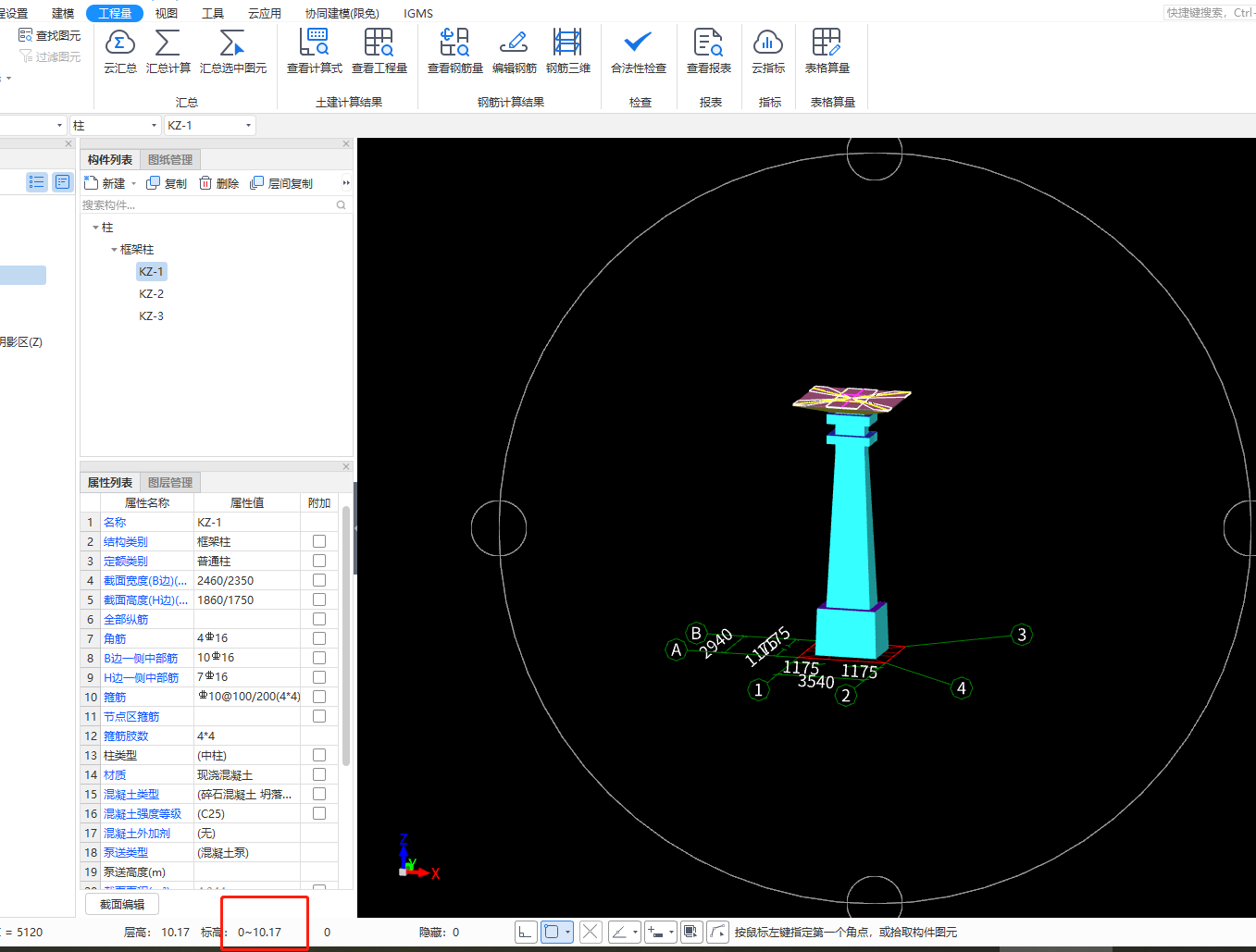
Task: Close the component list panel
Action: (346, 144)
